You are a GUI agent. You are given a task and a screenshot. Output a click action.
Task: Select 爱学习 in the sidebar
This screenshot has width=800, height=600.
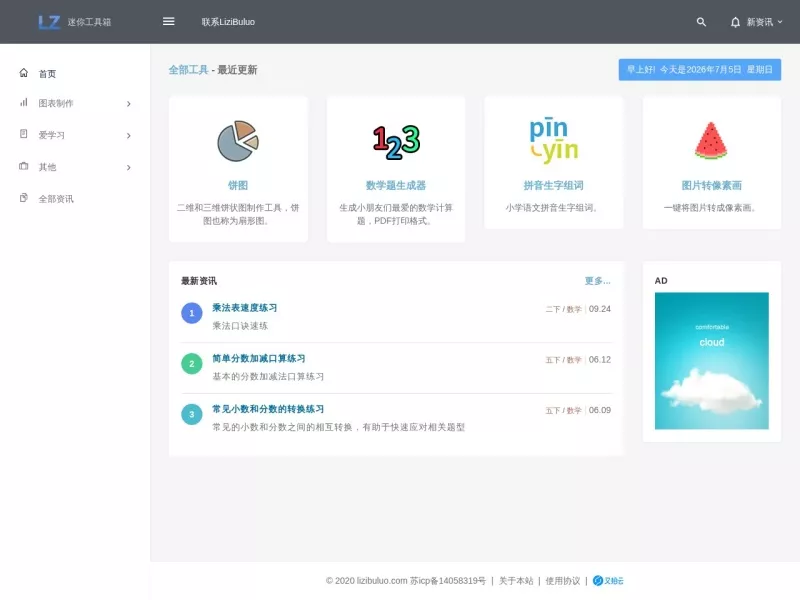point(52,135)
